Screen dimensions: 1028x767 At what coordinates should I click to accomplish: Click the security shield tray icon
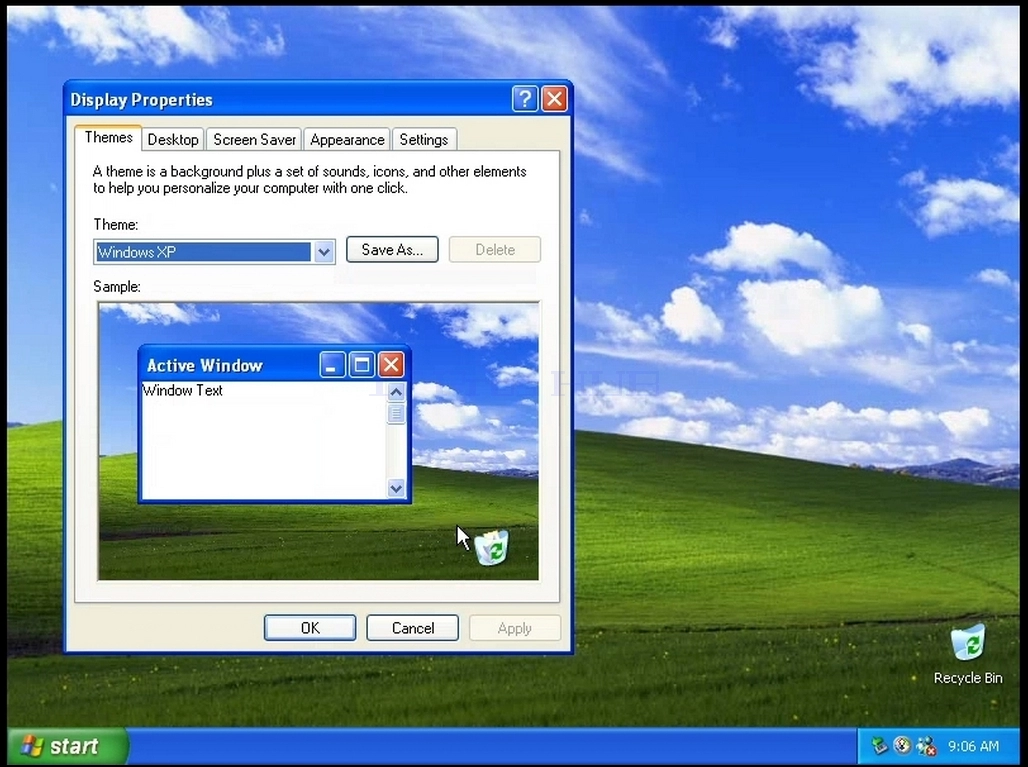[902, 745]
